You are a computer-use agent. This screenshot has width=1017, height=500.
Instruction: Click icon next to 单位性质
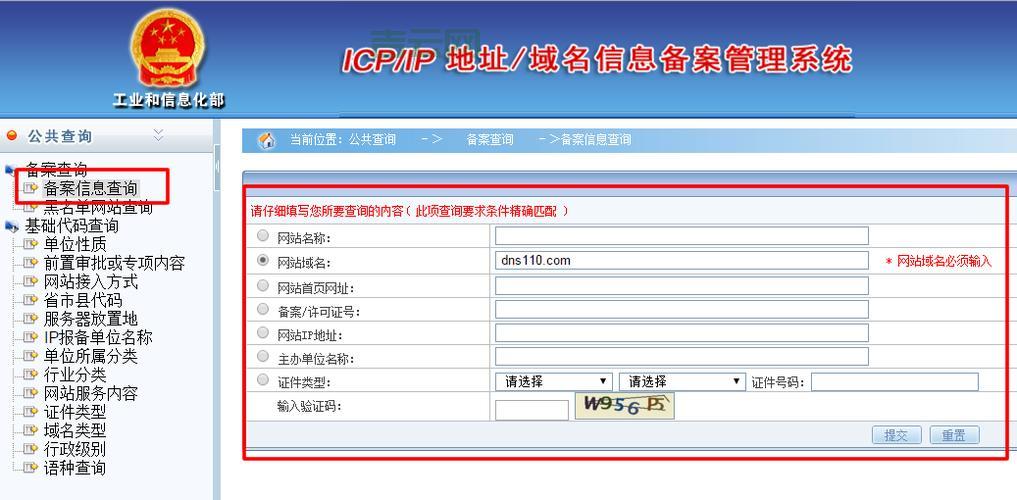(30, 244)
